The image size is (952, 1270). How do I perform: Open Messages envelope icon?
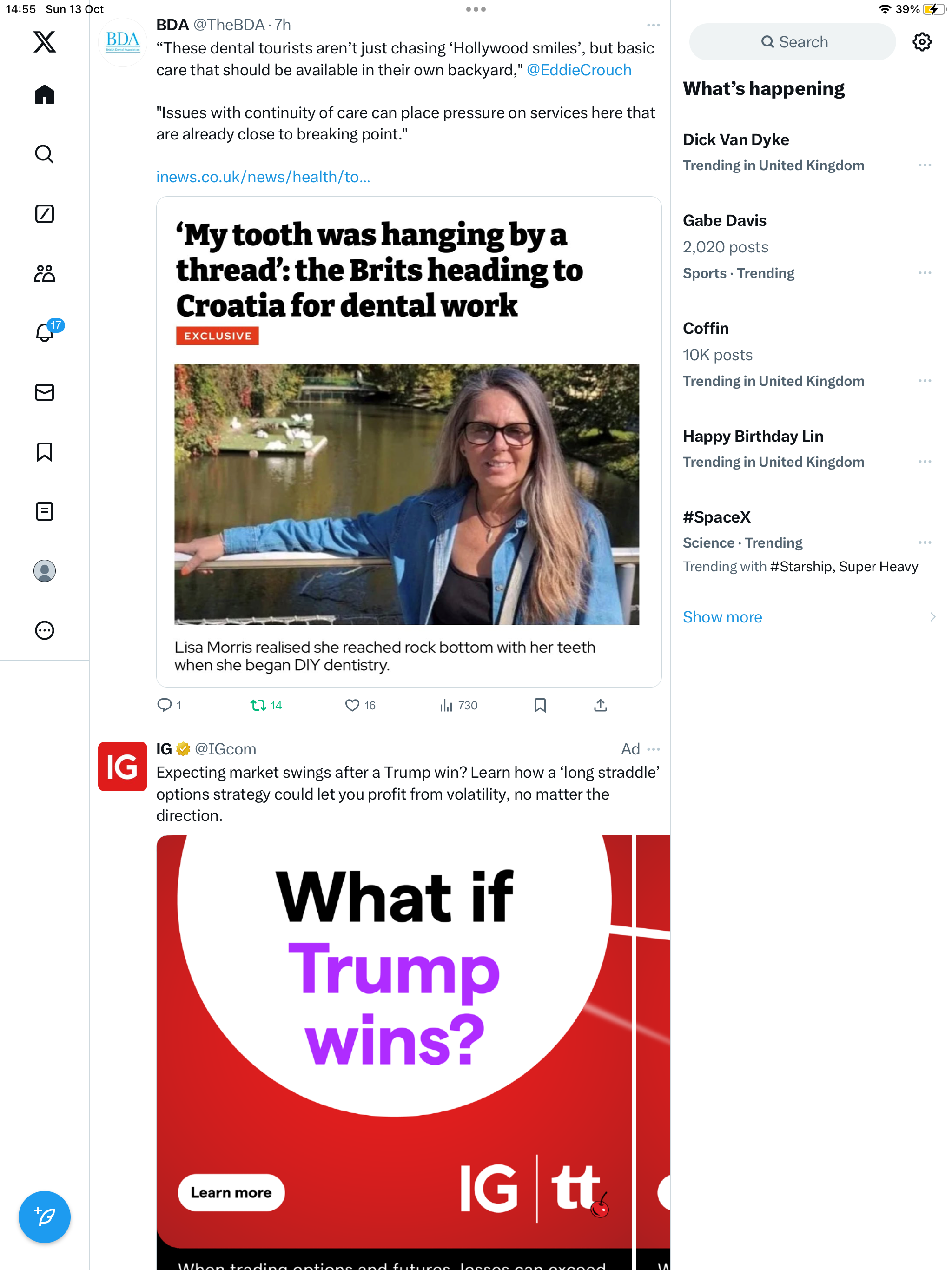coord(44,392)
